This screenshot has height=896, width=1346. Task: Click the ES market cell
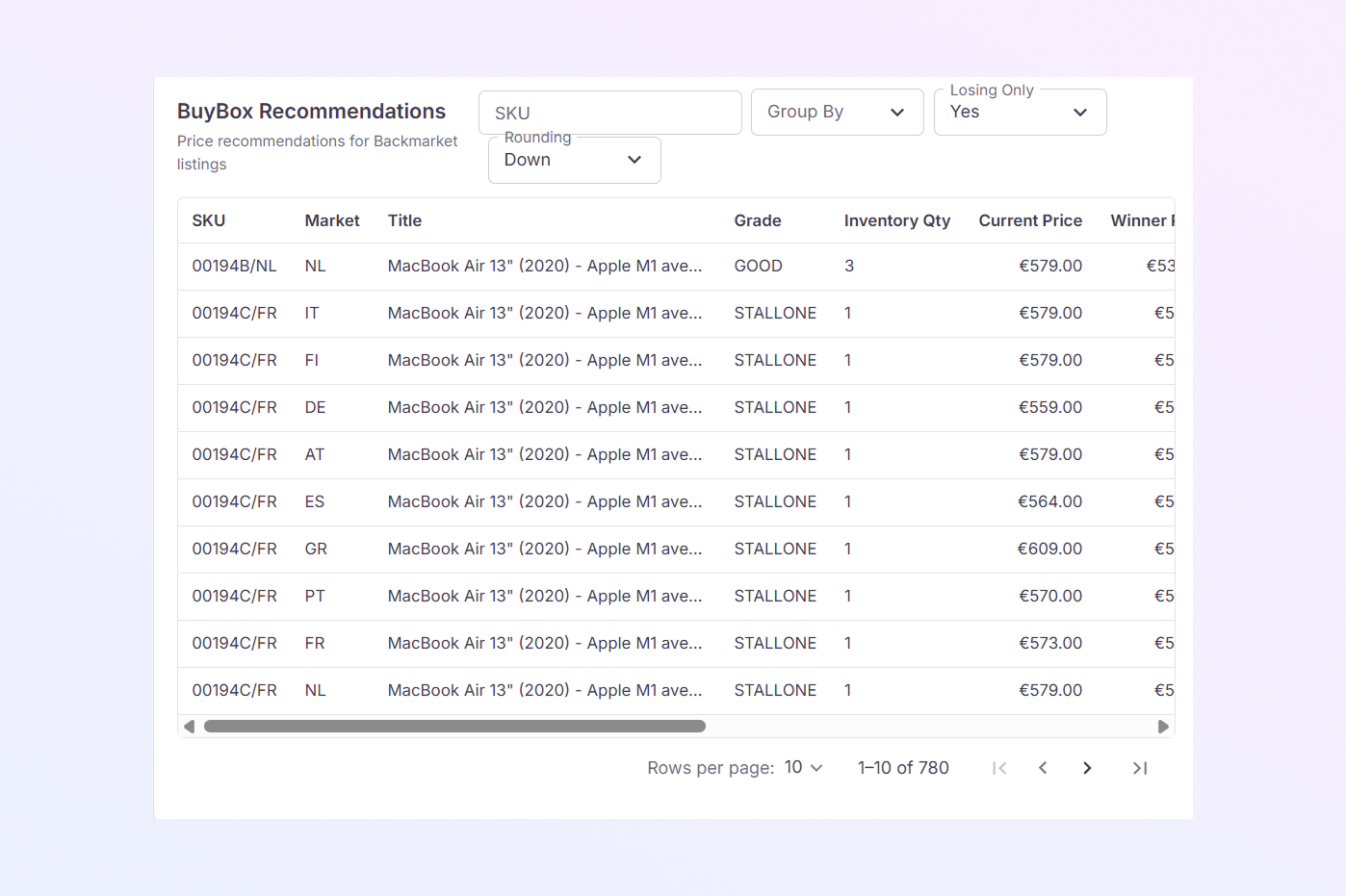315,501
